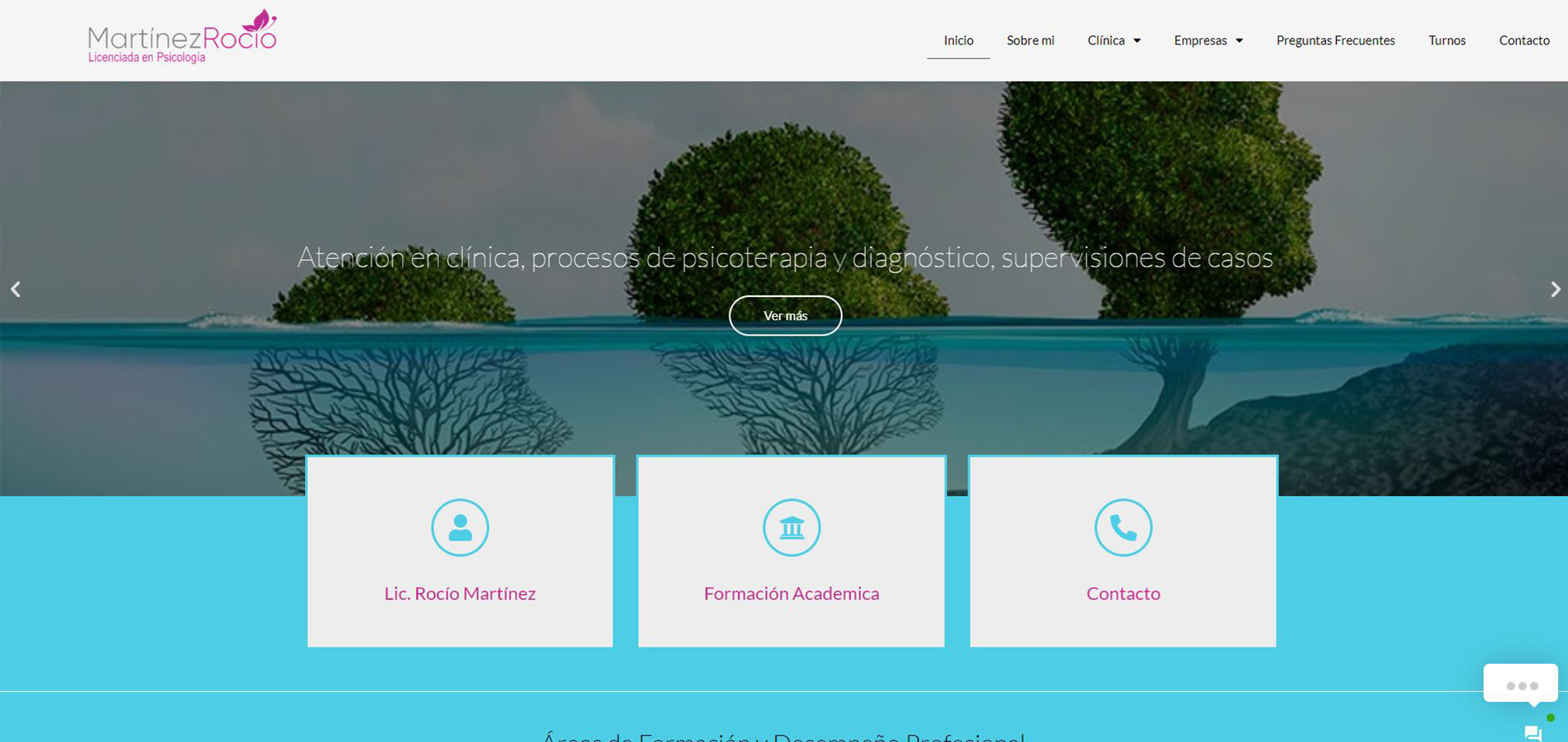Image resolution: width=1568 pixels, height=742 pixels.
Task: Expand the Clínica dropdown menu
Action: pyautogui.click(x=1113, y=40)
